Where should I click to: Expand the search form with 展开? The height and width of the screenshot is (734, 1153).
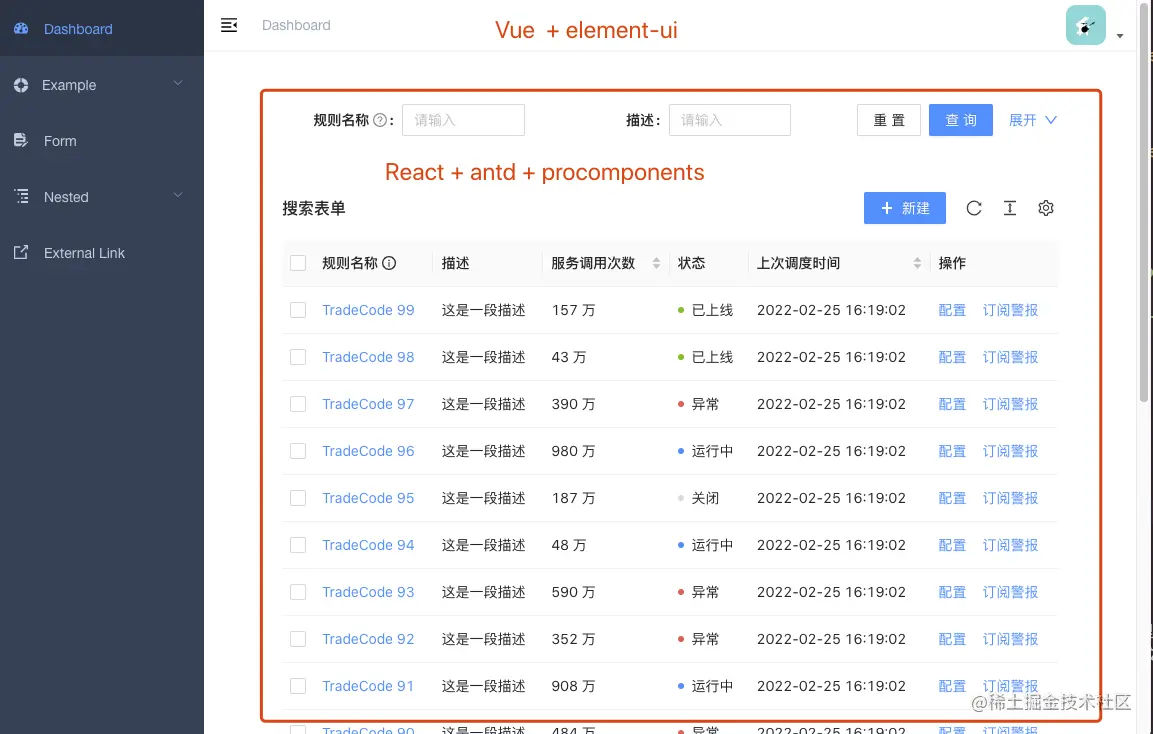tap(1032, 120)
